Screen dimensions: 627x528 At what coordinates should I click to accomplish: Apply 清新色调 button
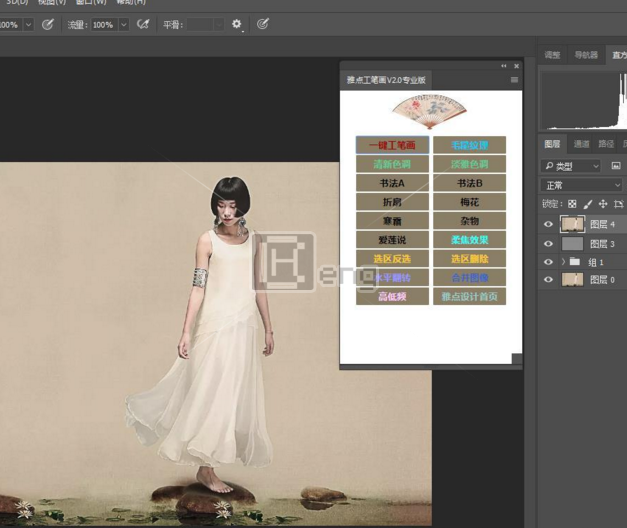(392, 164)
